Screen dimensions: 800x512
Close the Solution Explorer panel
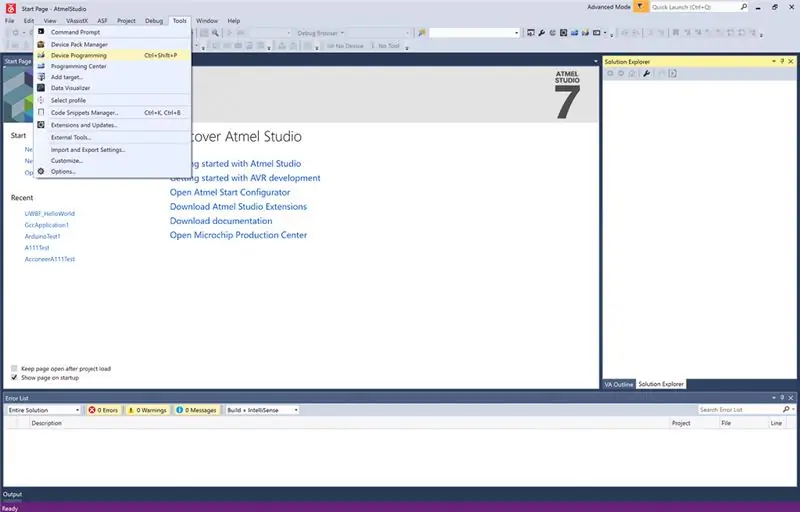pyautogui.click(x=791, y=61)
